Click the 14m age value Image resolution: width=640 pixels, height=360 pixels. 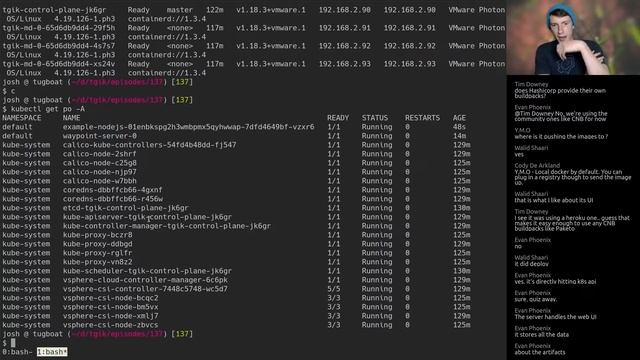(x=459, y=136)
